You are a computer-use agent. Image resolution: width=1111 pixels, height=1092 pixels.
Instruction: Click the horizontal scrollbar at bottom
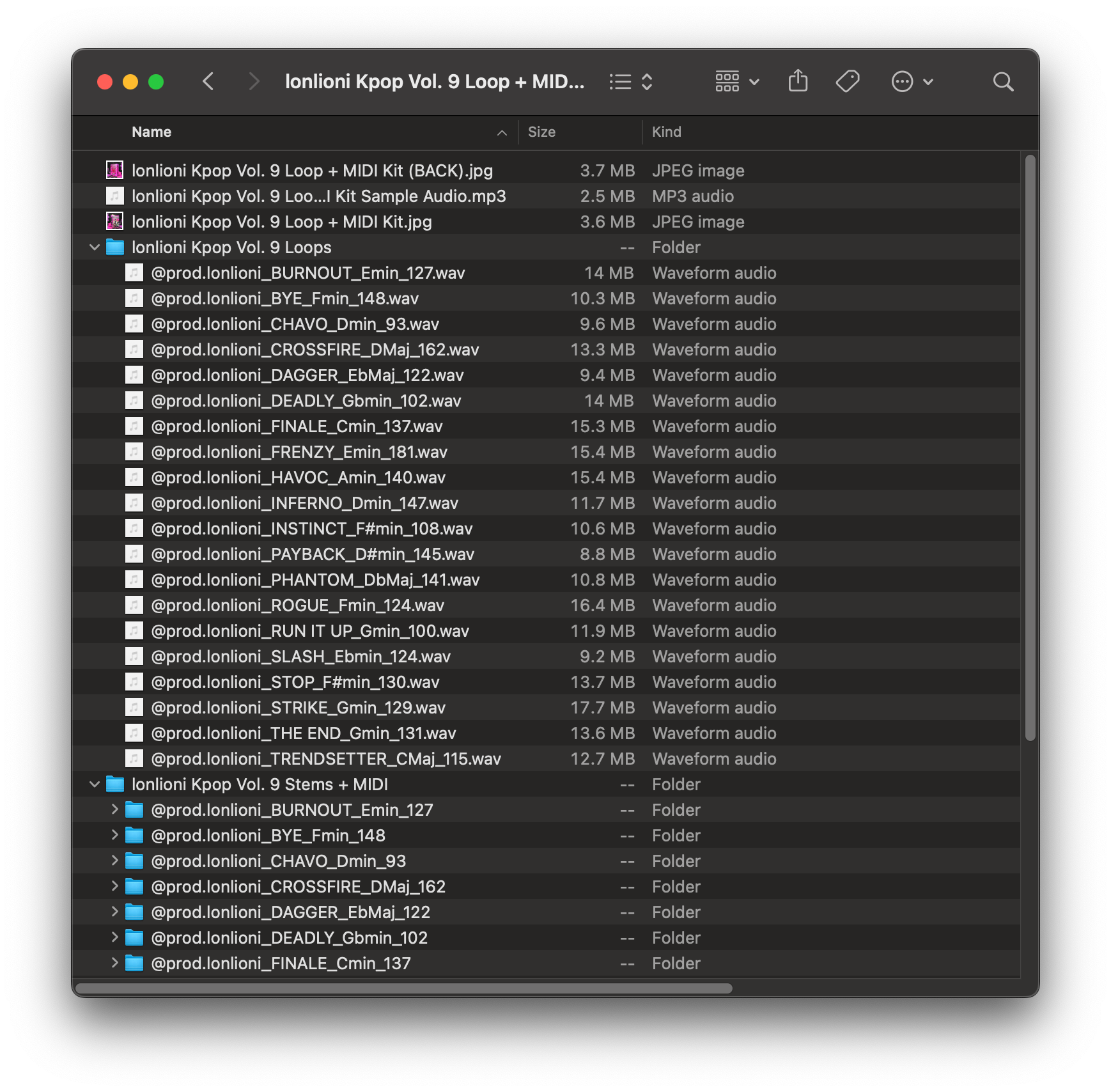404,988
